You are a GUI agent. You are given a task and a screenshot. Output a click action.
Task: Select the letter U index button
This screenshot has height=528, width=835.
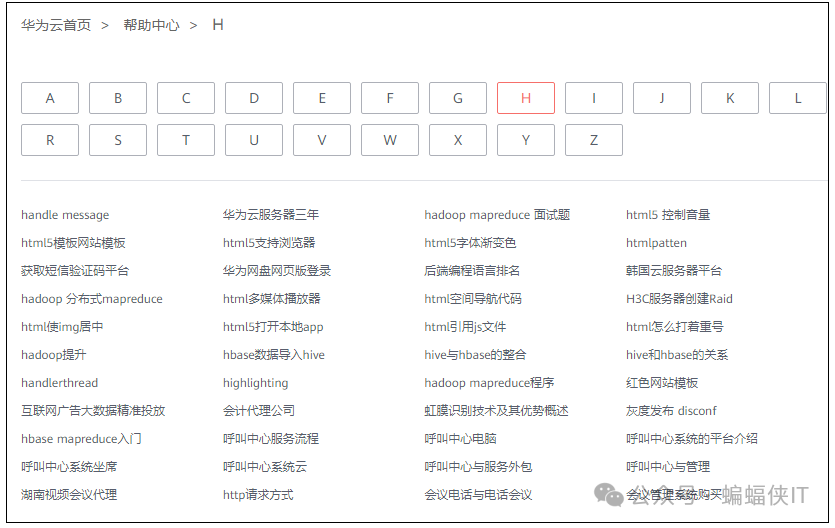click(x=254, y=140)
